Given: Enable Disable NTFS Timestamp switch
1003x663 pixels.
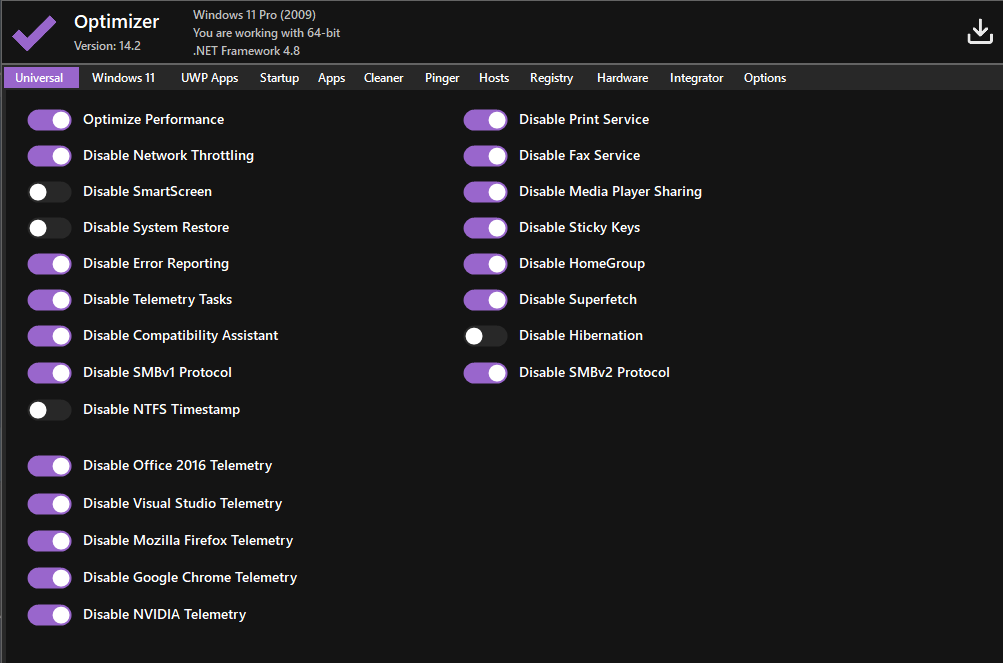Looking at the screenshot, I should pos(49,410).
